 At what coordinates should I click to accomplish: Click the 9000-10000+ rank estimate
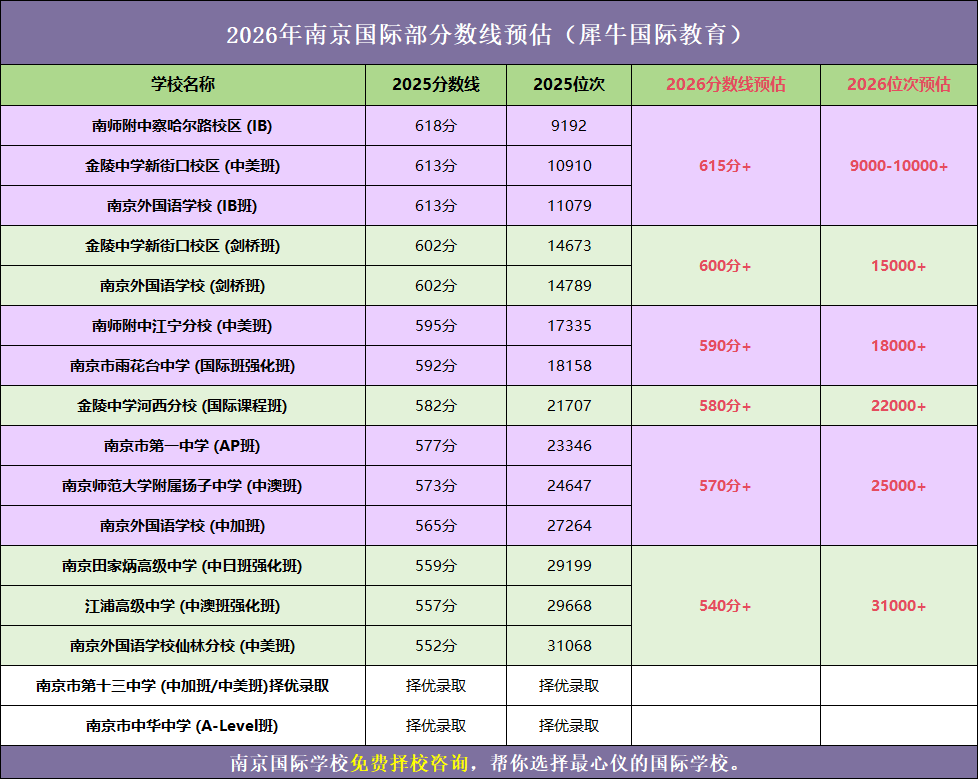pyautogui.click(x=899, y=166)
